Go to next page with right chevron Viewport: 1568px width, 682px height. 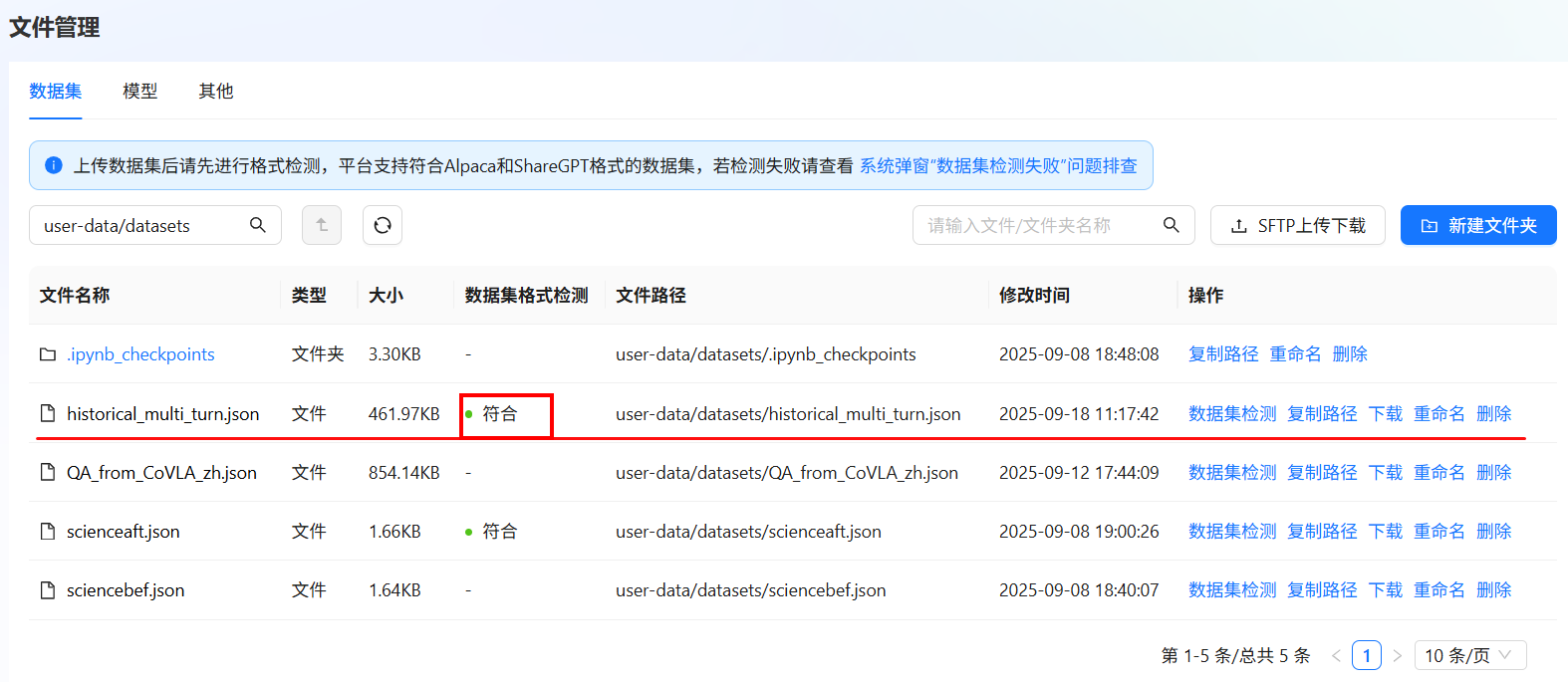[1398, 655]
